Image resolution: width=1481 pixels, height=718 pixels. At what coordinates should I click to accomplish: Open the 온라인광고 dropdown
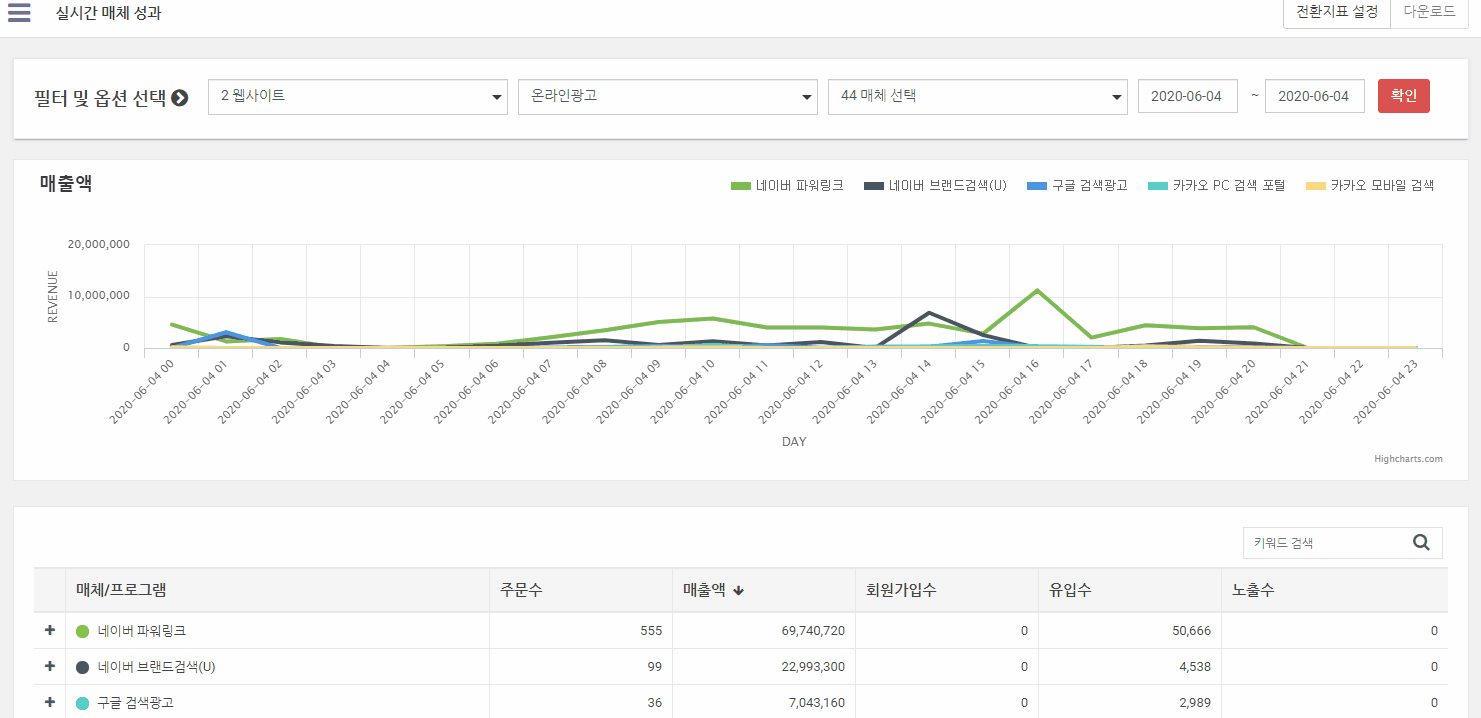click(x=667, y=97)
